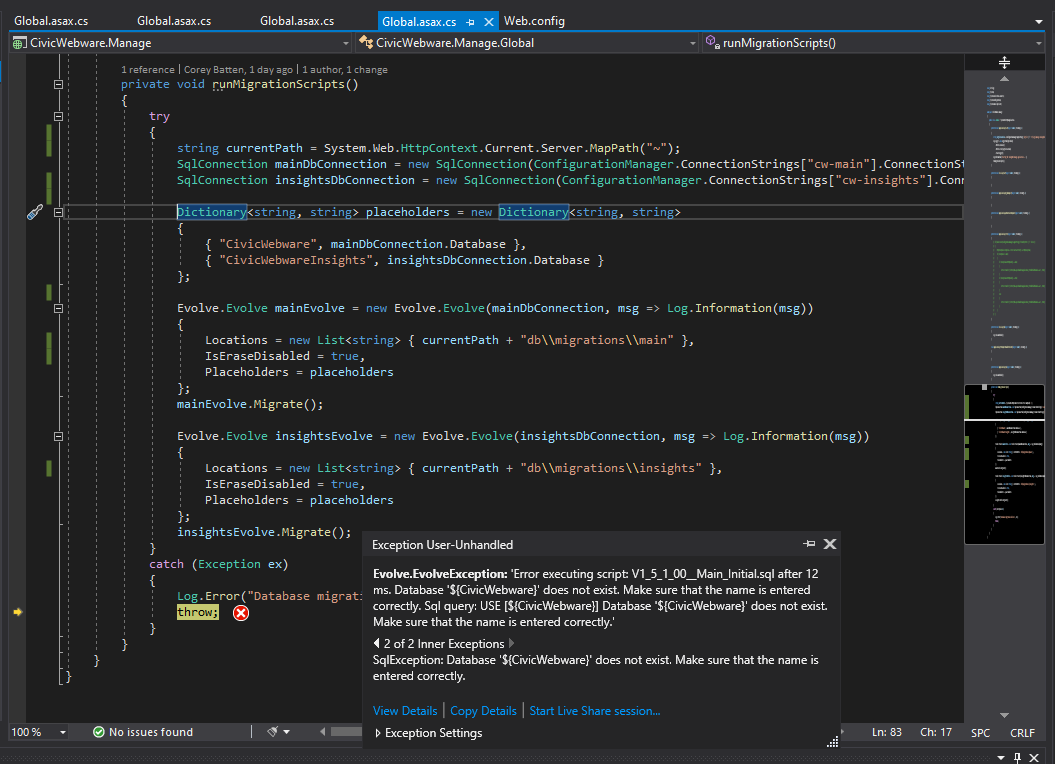Viewport: 1055px width, 764px height.
Task: Close the active Global.asax.cs tab
Action: pos(487,20)
